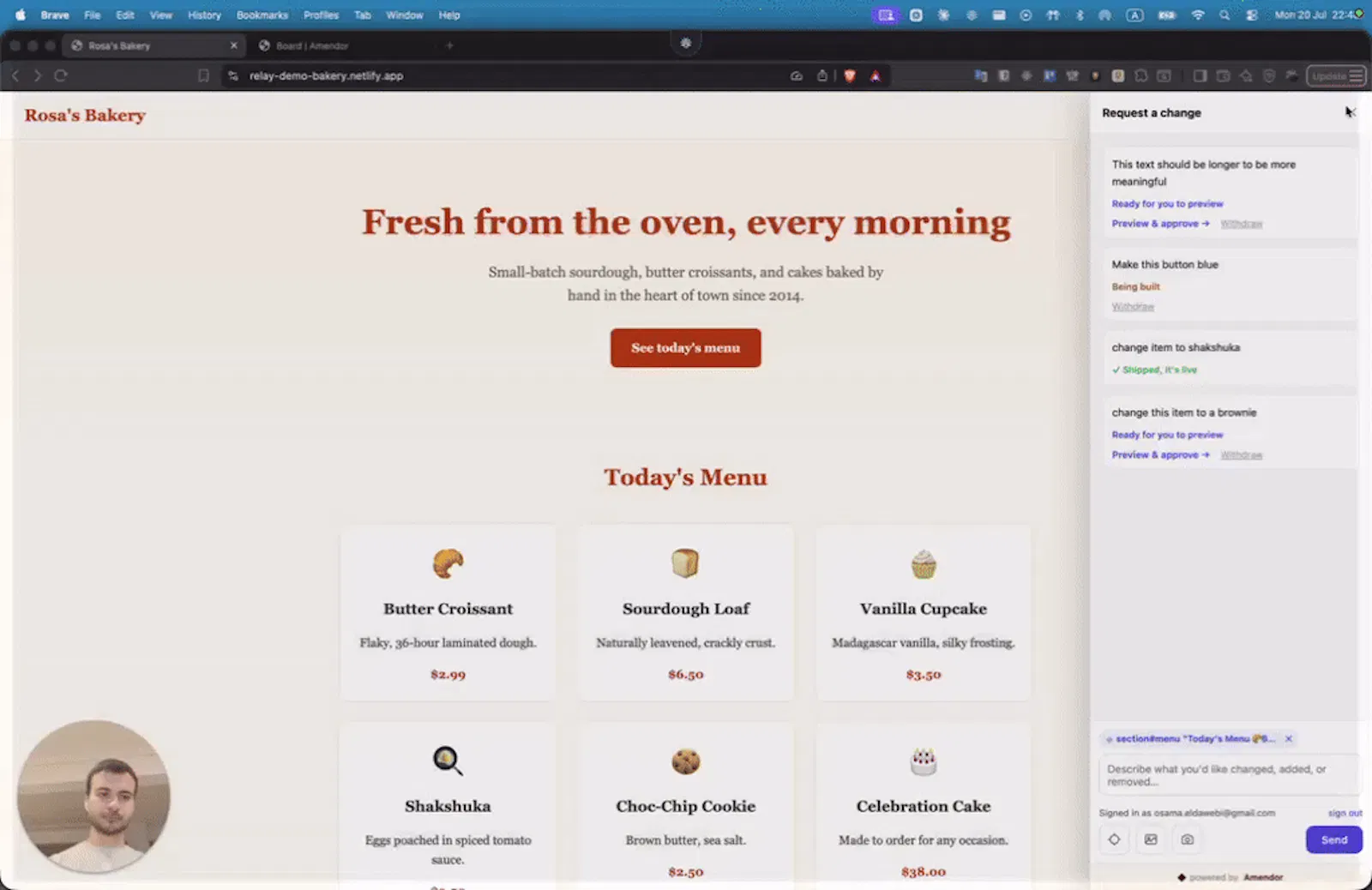
Task: Open a new browser tab
Action: (x=449, y=45)
